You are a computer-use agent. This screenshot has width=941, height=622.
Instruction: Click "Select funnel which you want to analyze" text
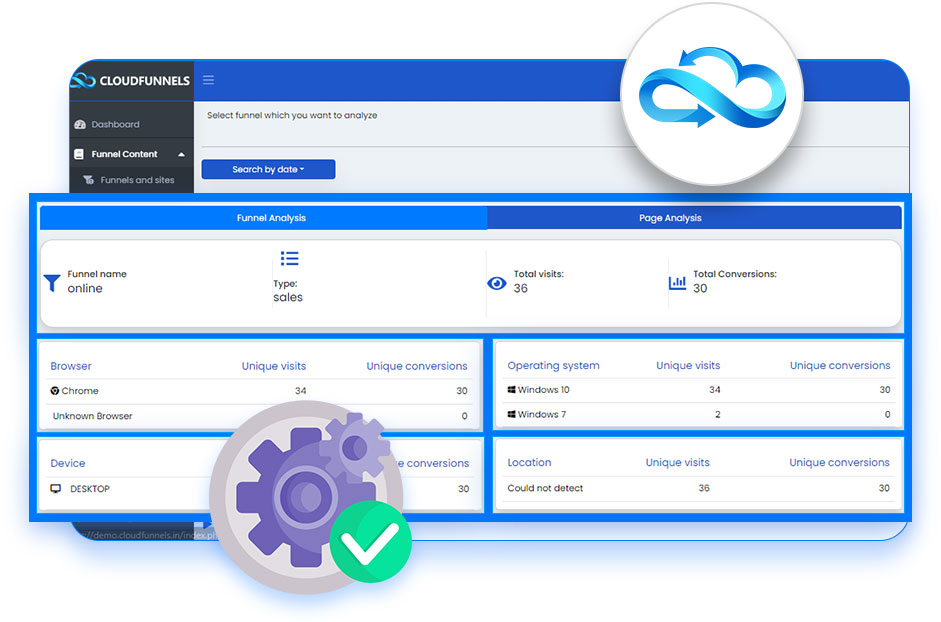[x=292, y=115]
